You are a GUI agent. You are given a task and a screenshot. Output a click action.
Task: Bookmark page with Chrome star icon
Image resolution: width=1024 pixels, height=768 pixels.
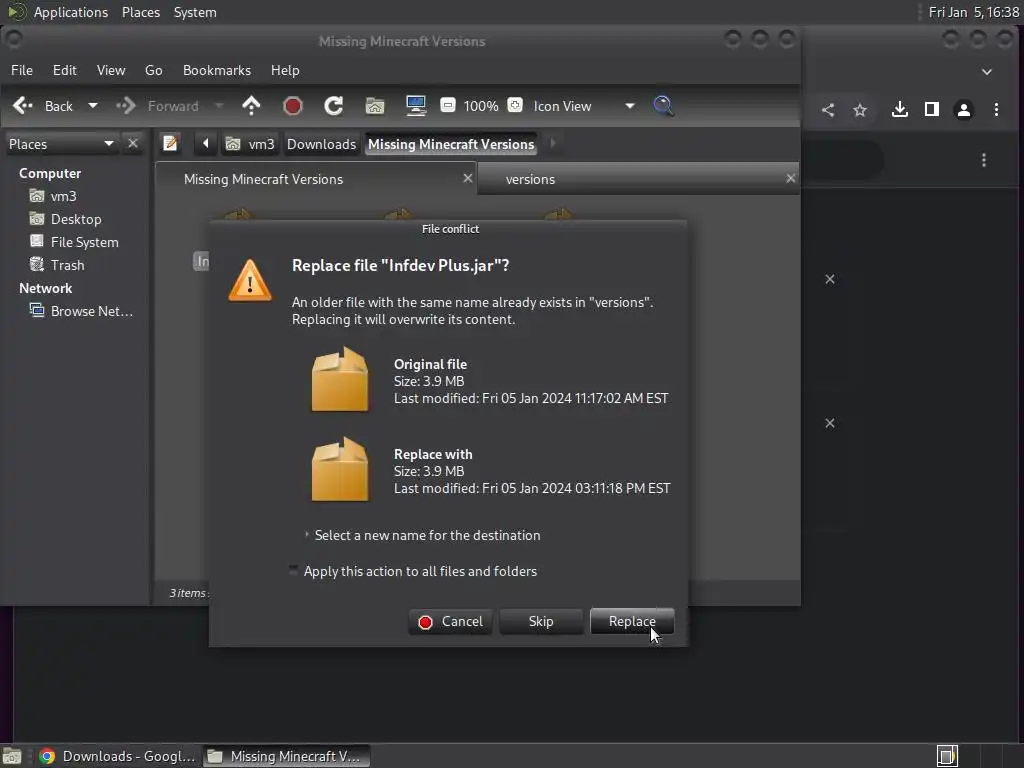click(860, 110)
